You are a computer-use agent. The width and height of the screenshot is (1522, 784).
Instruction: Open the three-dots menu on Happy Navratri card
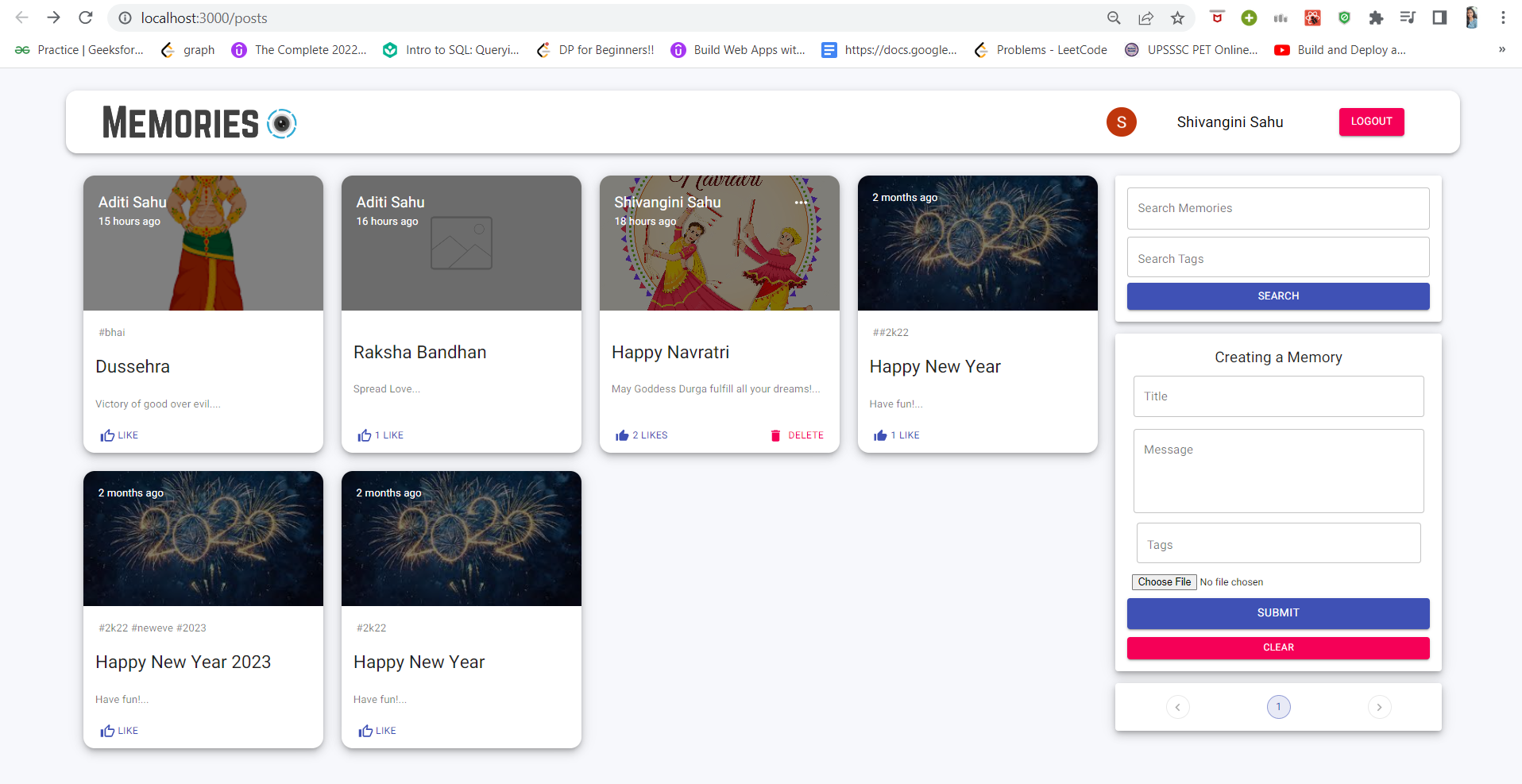801,203
